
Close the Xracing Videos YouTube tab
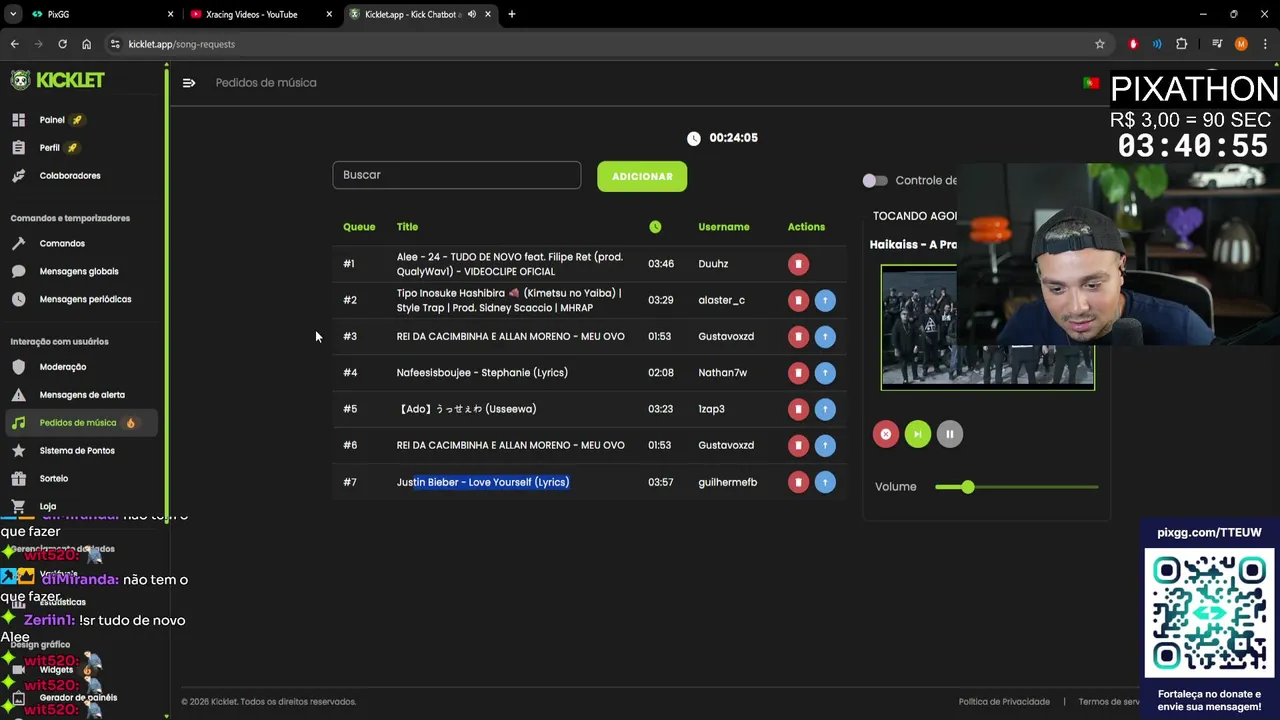tap(329, 14)
